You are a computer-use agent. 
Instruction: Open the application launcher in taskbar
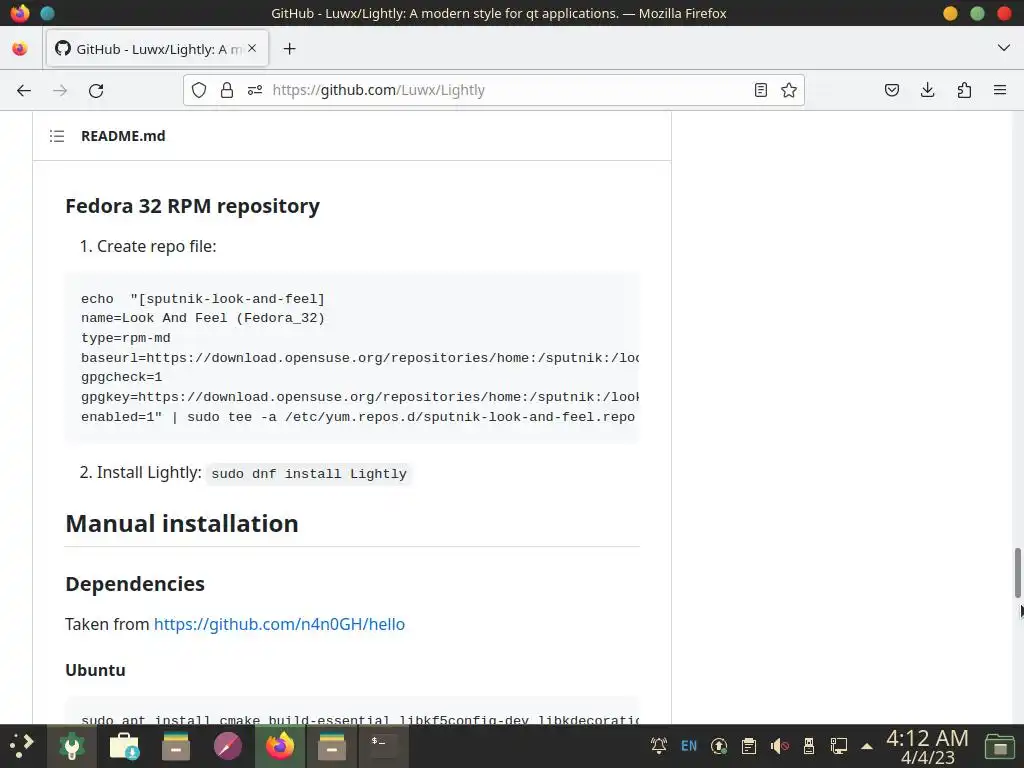point(22,746)
